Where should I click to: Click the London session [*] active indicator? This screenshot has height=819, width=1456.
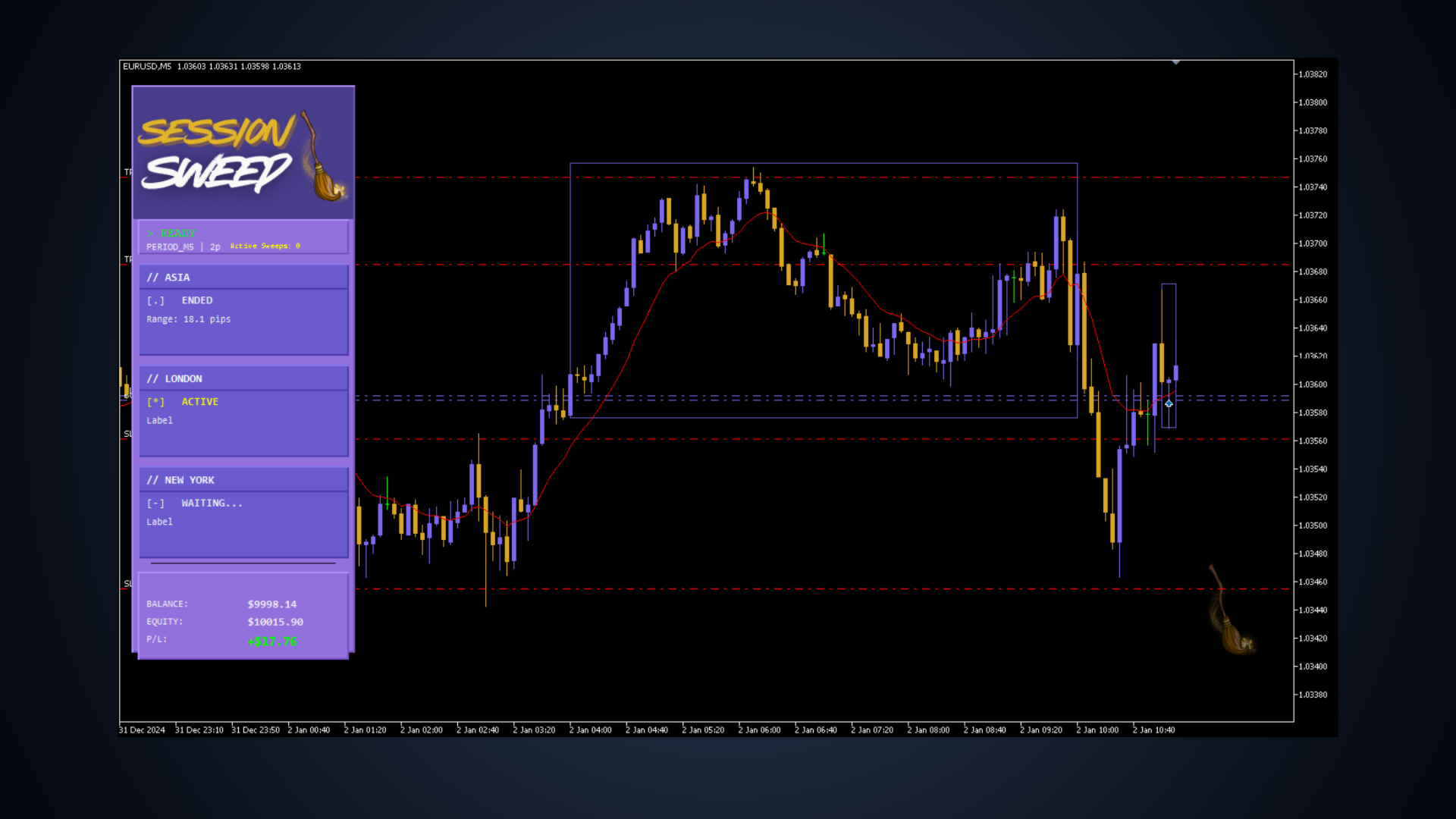click(x=155, y=402)
